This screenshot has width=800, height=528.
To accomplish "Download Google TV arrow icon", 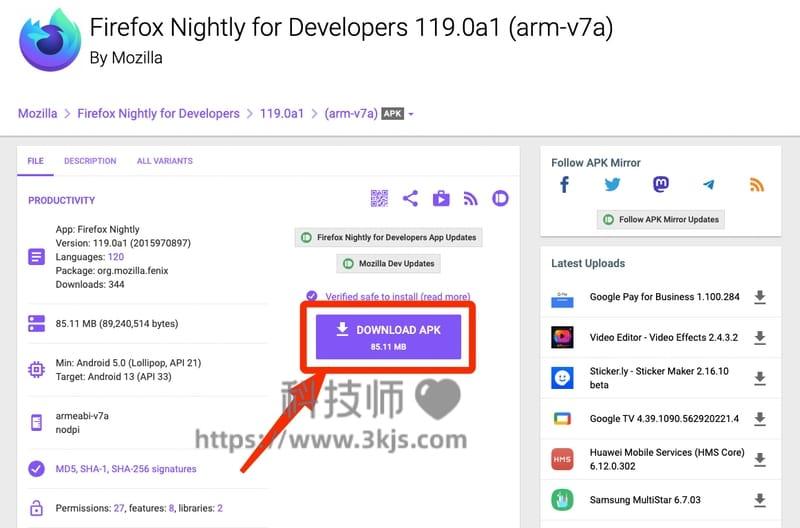I will [x=760, y=419].
